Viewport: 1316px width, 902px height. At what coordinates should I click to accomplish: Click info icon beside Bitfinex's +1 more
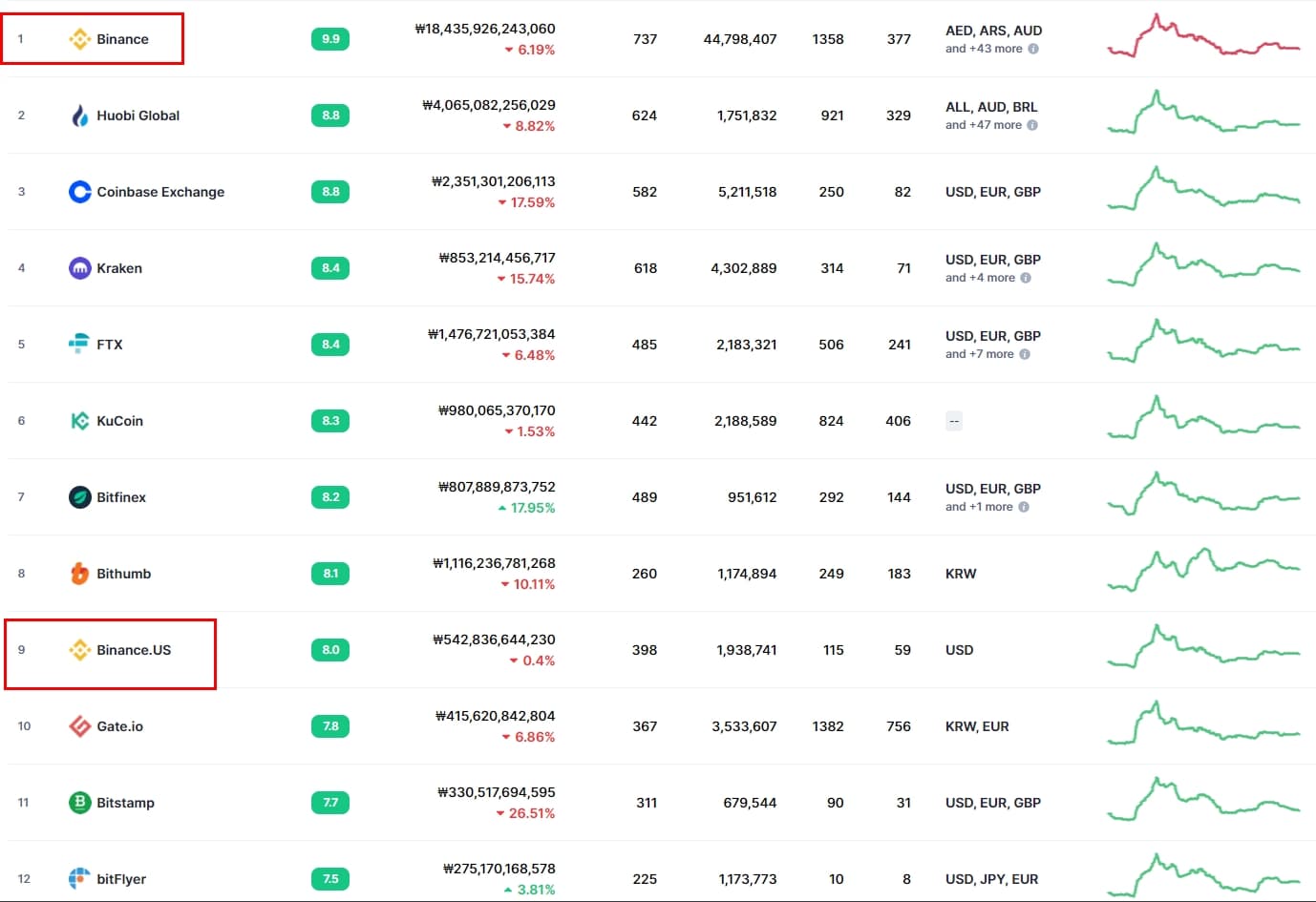tap(1024, 507)
